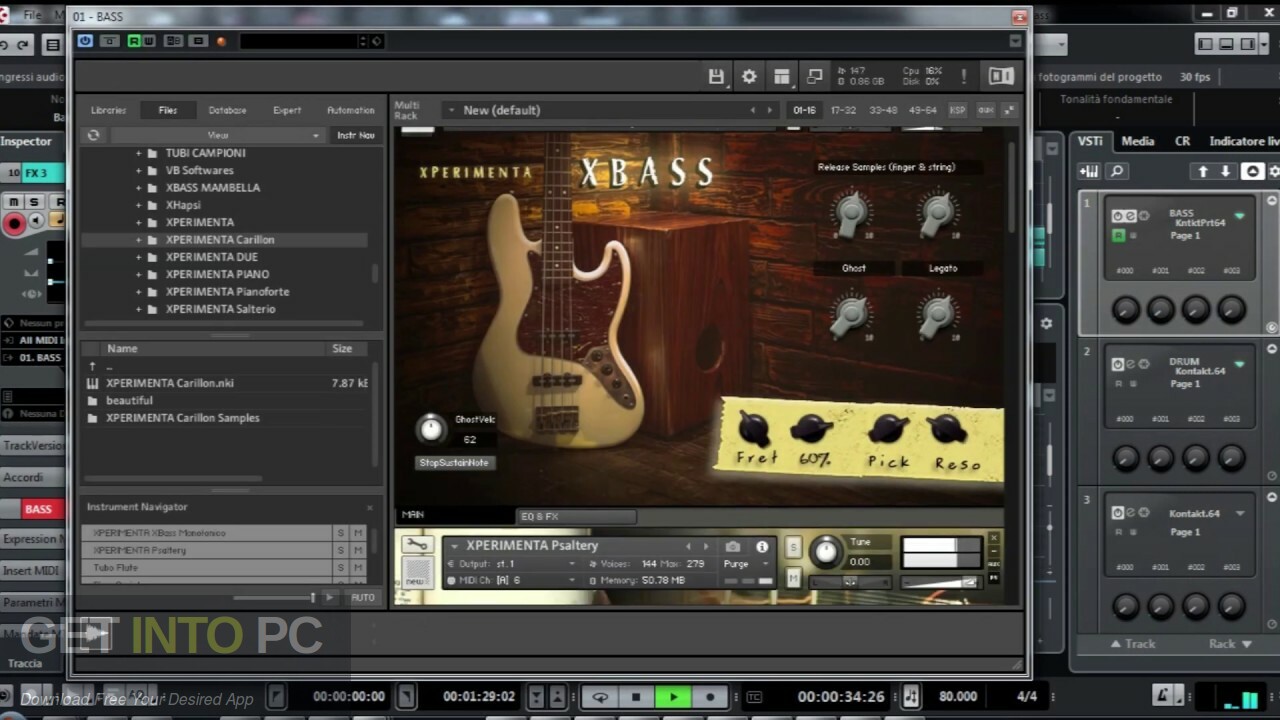1280x720 pixels.
Task: Click the camera snapshot icon
Action: (x=733, y=547)
